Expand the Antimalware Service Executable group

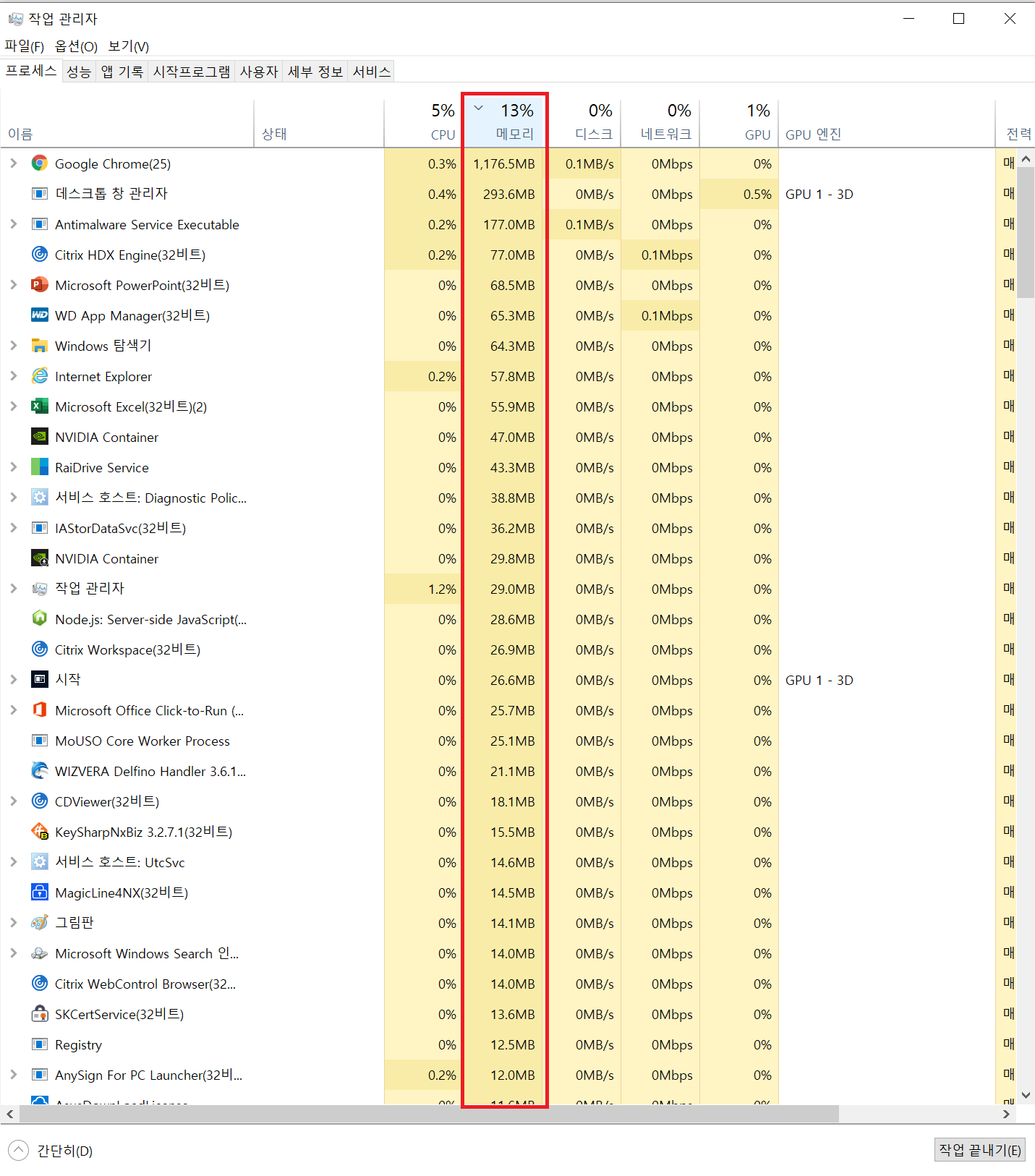13,224
